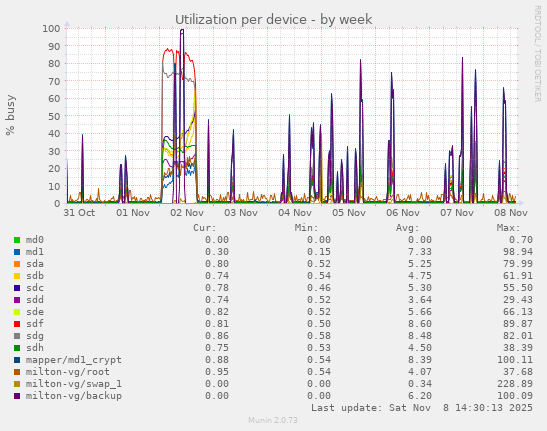Click the 03 Nov date label
Screen dimensions: 547x431
click(x=241, y=213)
